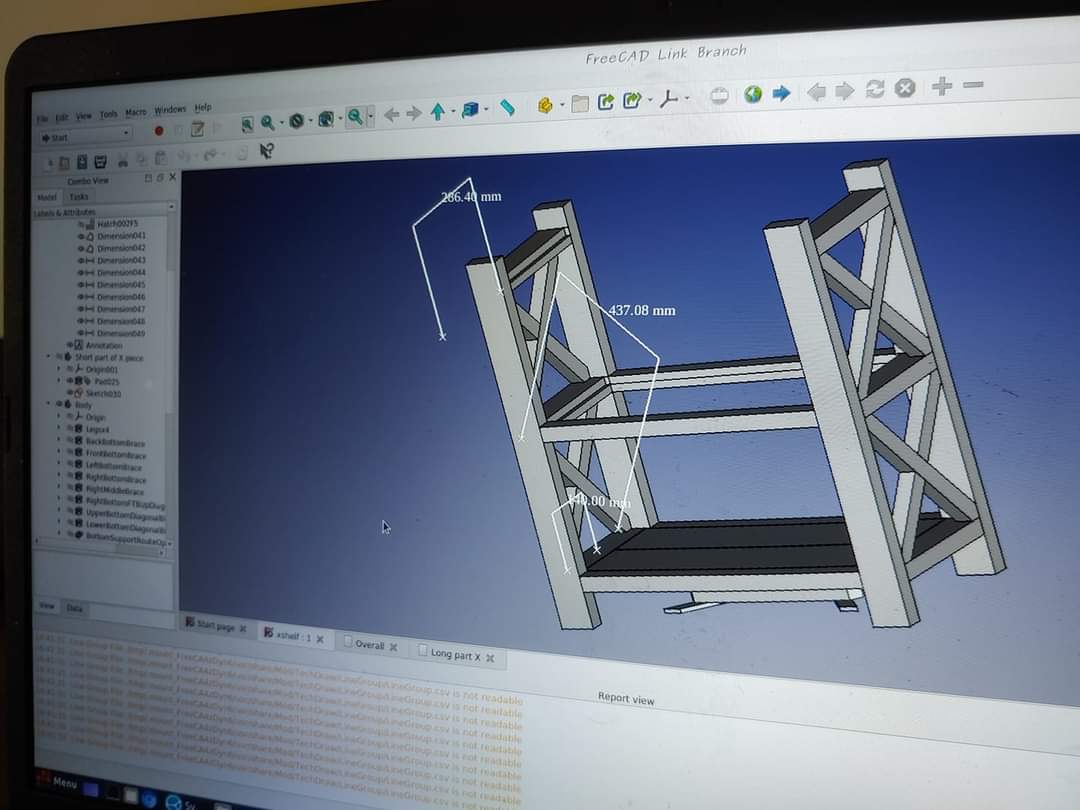The width and height of the screenshot is (1080, 810).
Task: Open the Macro menu
Action: pos(136,112)
